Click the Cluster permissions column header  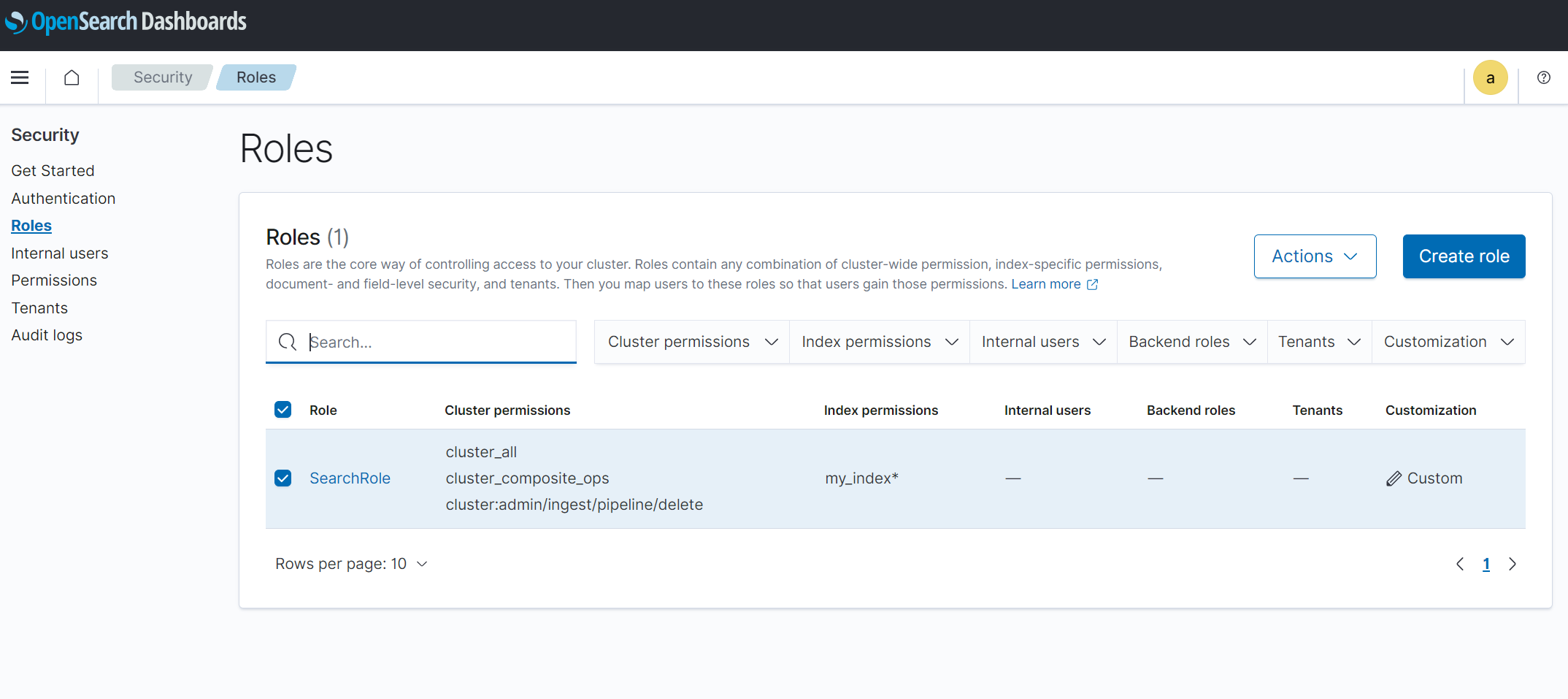(507, 410)
